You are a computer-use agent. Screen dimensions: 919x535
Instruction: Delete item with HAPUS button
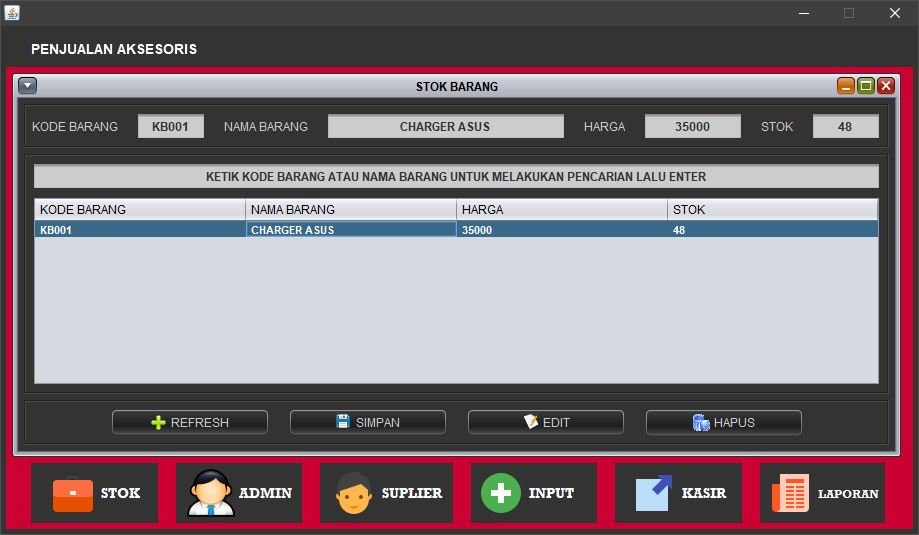[723, 422]
